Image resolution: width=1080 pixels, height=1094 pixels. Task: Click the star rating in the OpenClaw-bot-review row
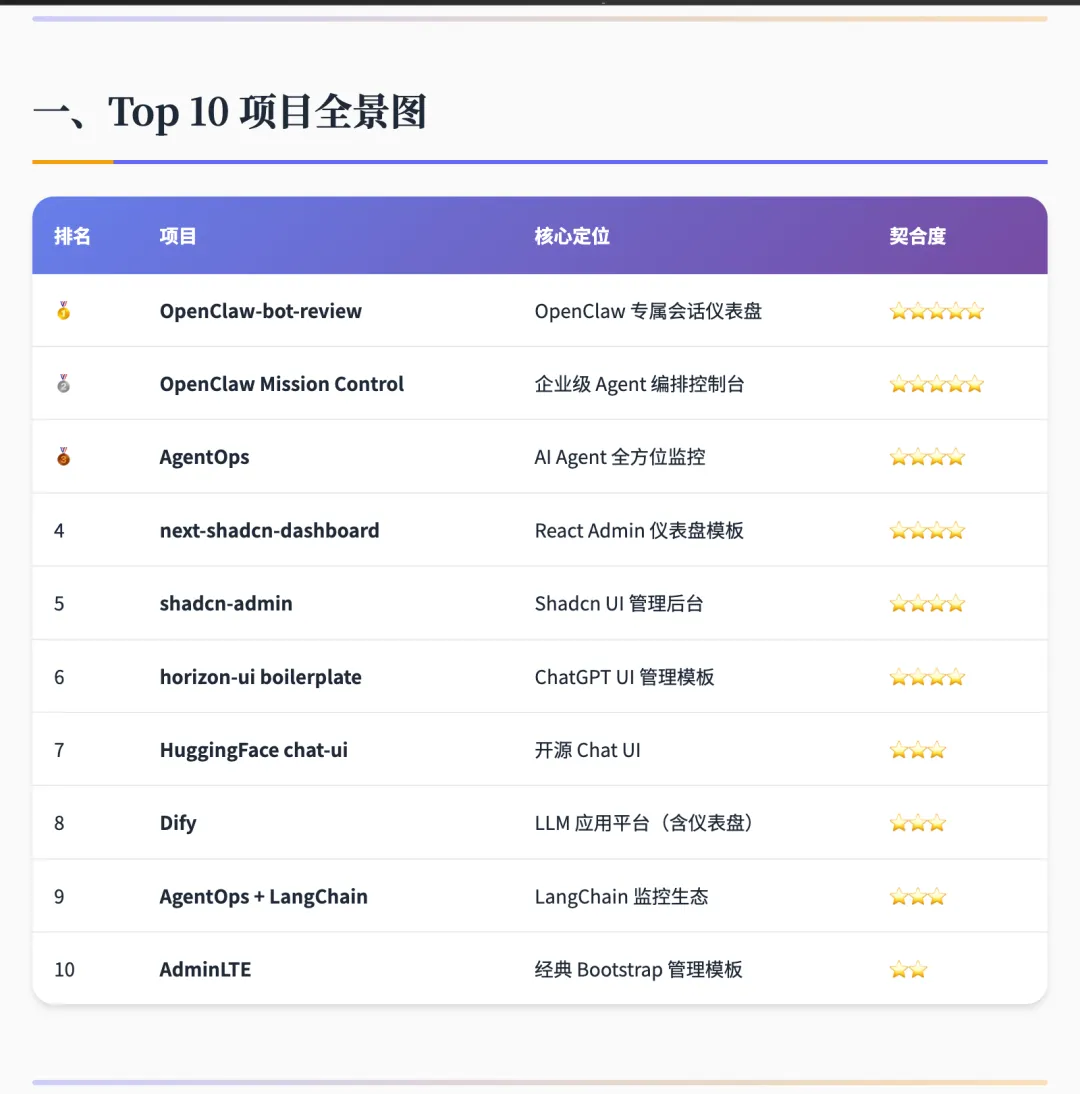tap(936, 311)
